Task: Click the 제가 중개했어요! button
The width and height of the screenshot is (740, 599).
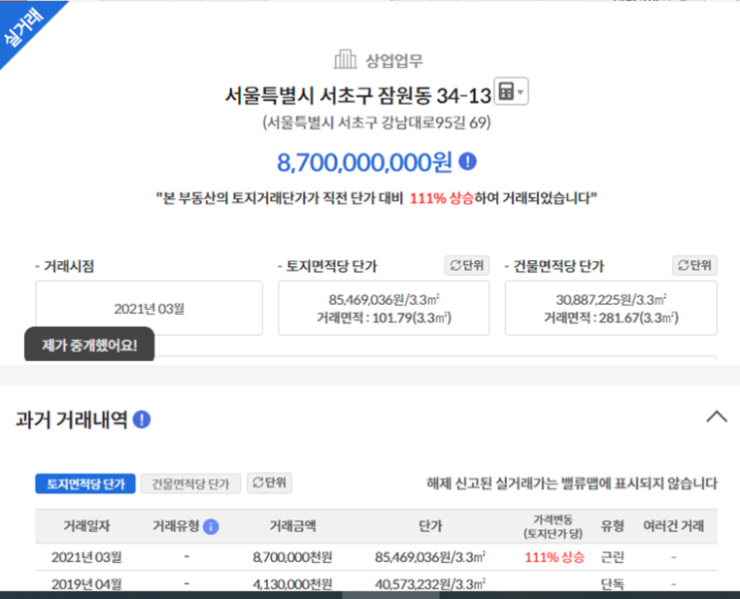Action: click(89, 345)
